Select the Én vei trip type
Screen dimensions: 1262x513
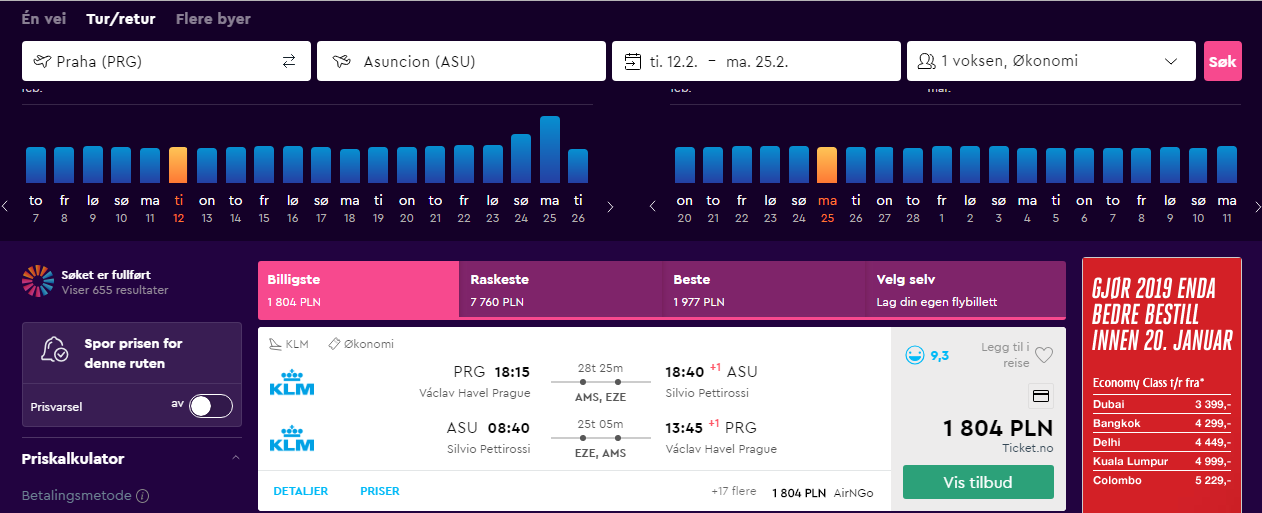pos(45,19)
